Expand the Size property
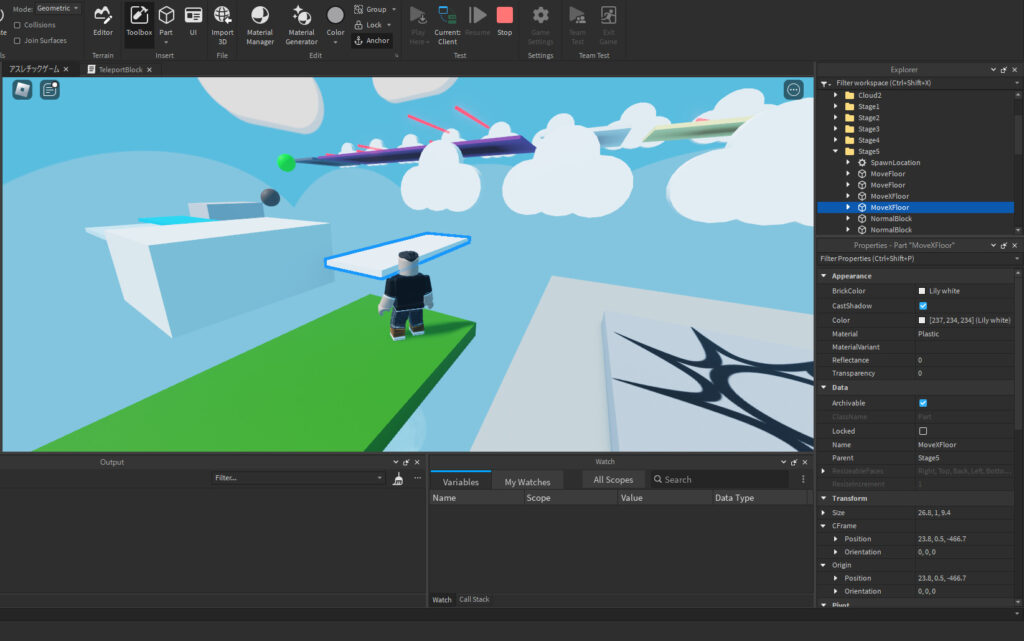This screenshot has width=1024, height=641. [x=824, y=512]
